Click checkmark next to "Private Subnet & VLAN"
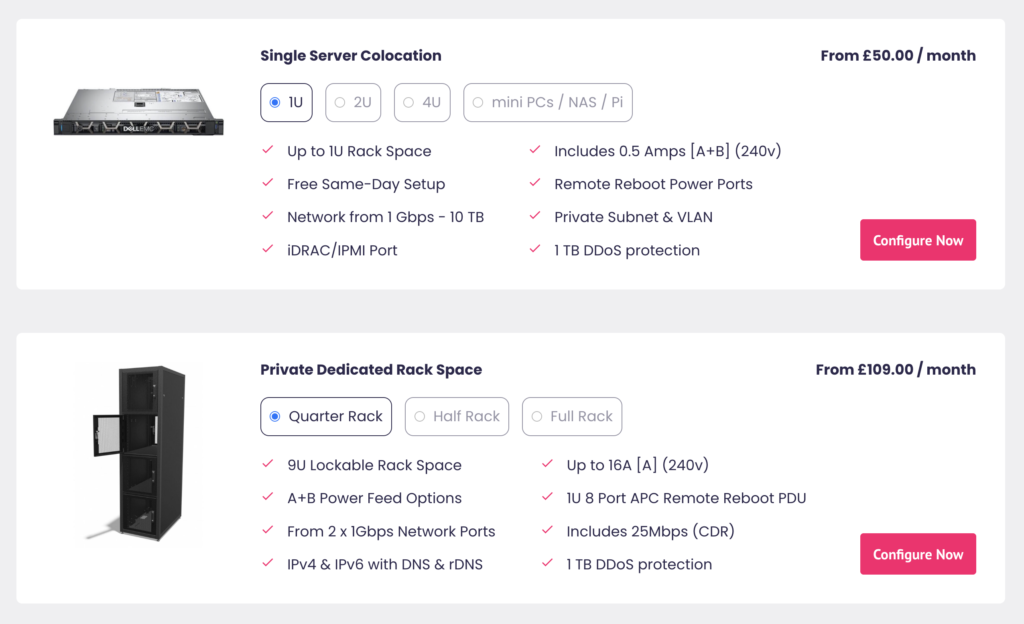 coord(535,217)
